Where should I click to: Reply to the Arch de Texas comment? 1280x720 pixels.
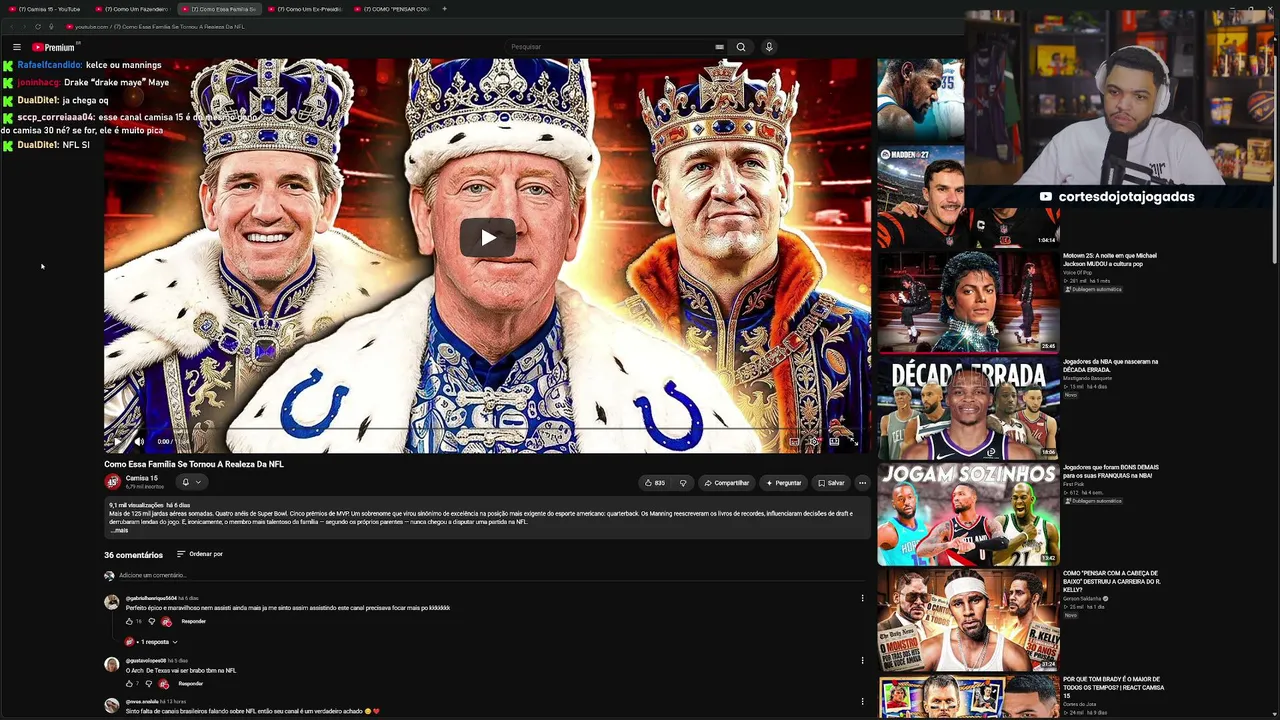190,684
